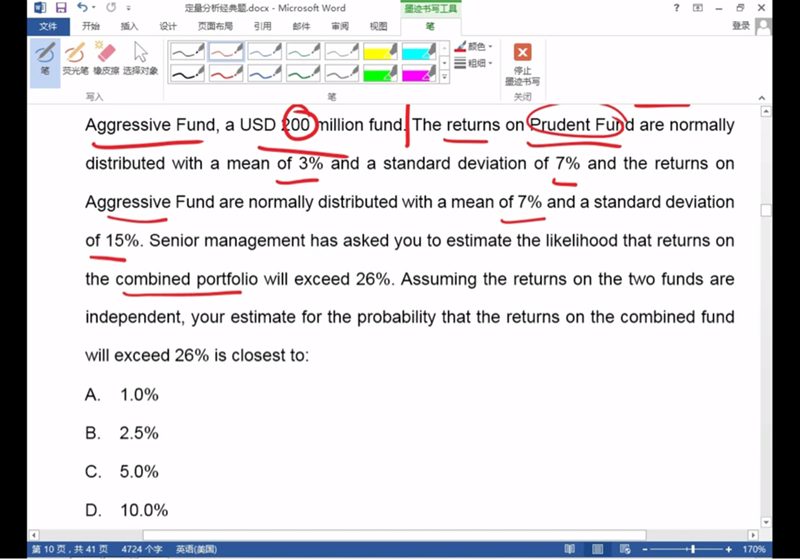The height and width of the screenshot is (559, 800).
Task: Select the Highlighter (荧光笔) tool
Action: pyautogui.click(x=75, y=58)
